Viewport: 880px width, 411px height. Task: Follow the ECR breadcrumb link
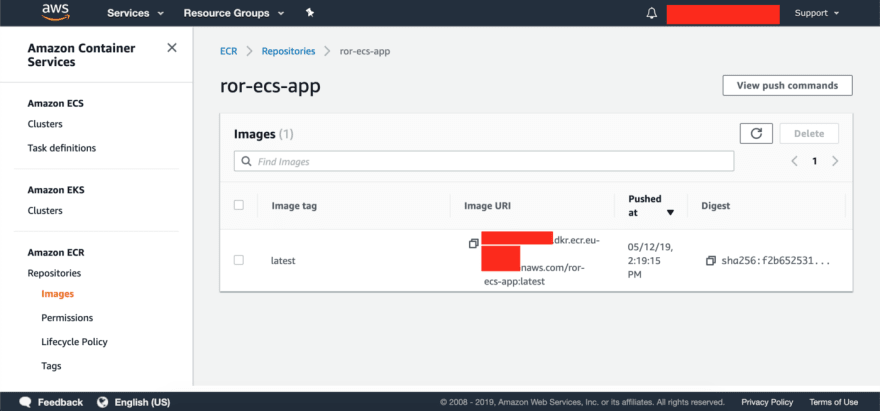coord(228,51)
